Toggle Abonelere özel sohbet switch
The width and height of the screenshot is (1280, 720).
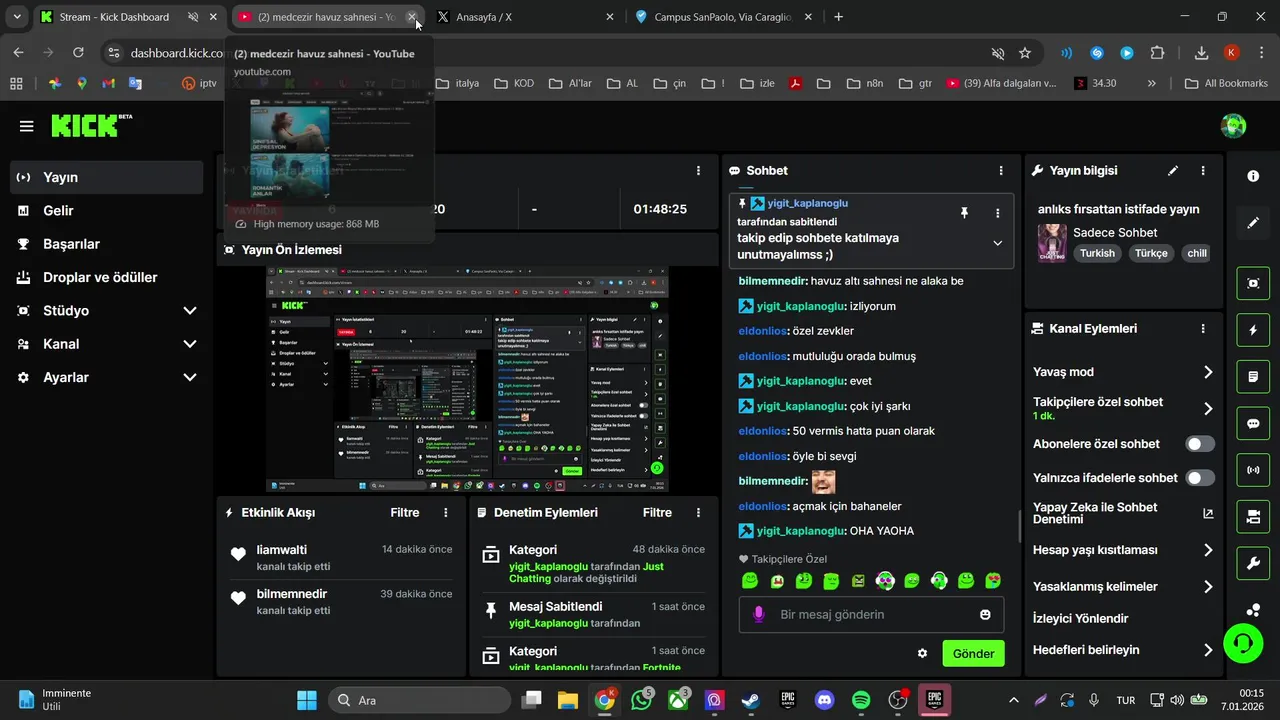(1200, 444)
